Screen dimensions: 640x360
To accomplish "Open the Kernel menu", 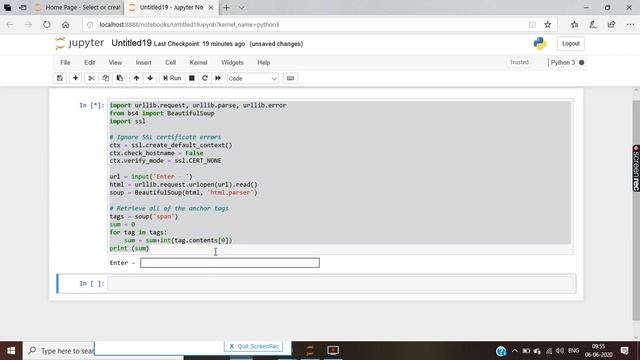I will [x=198, y=62].
